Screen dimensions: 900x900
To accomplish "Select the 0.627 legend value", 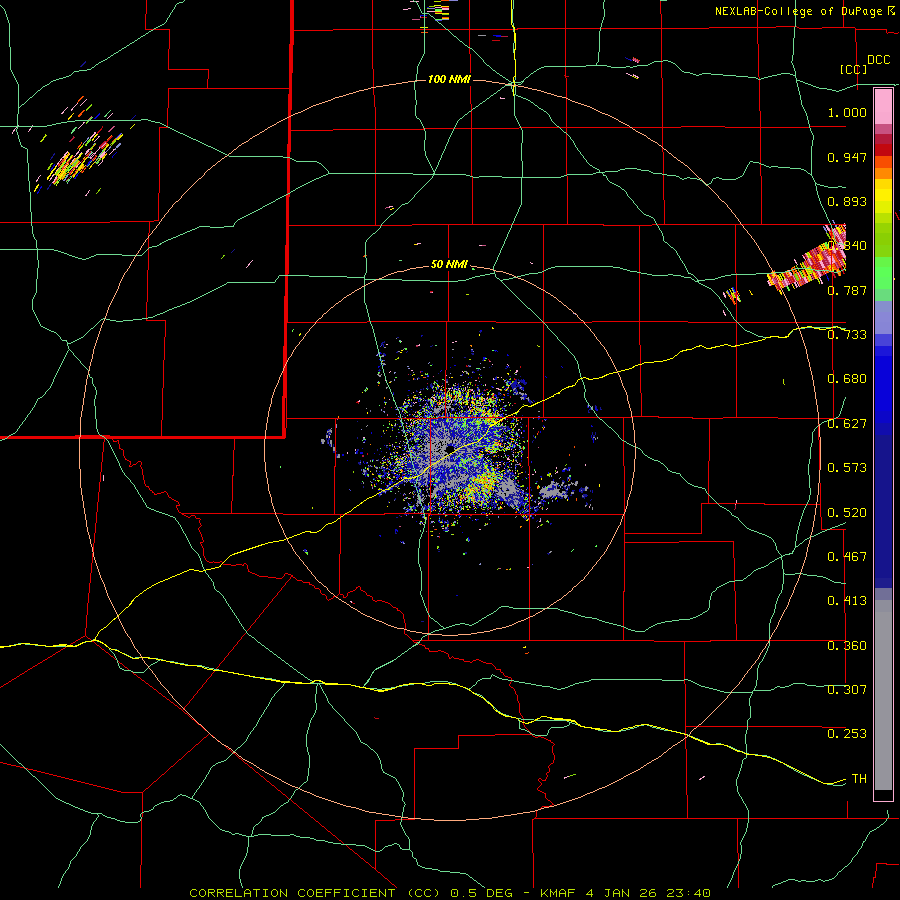I will pyautogui.click(x=847, y=424).
